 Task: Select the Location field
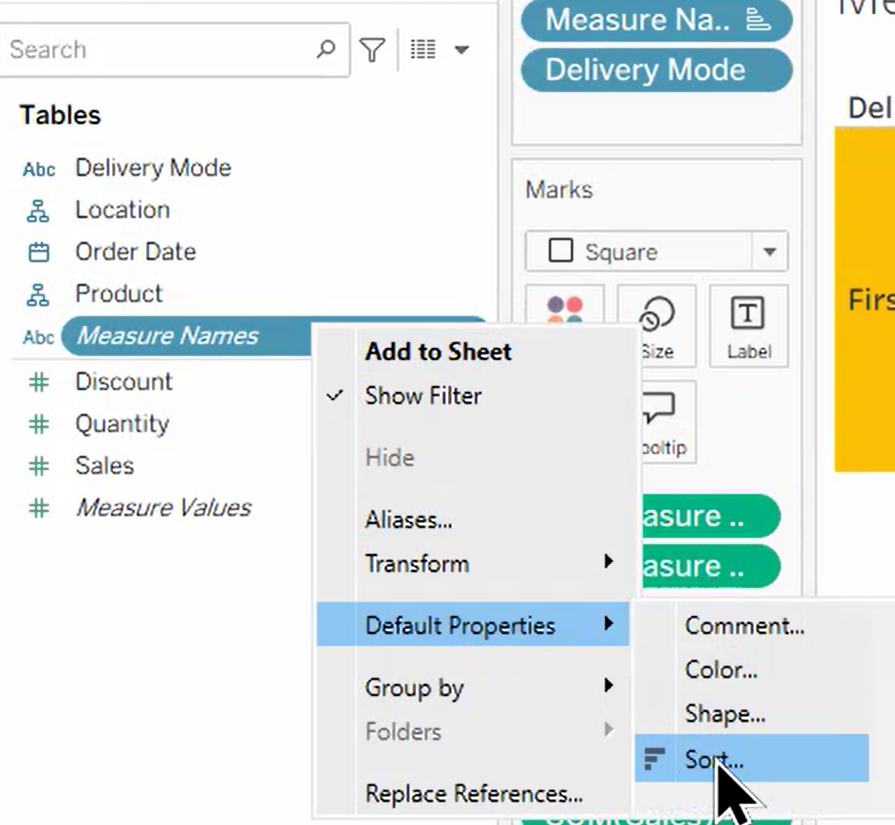pos(123,210)
